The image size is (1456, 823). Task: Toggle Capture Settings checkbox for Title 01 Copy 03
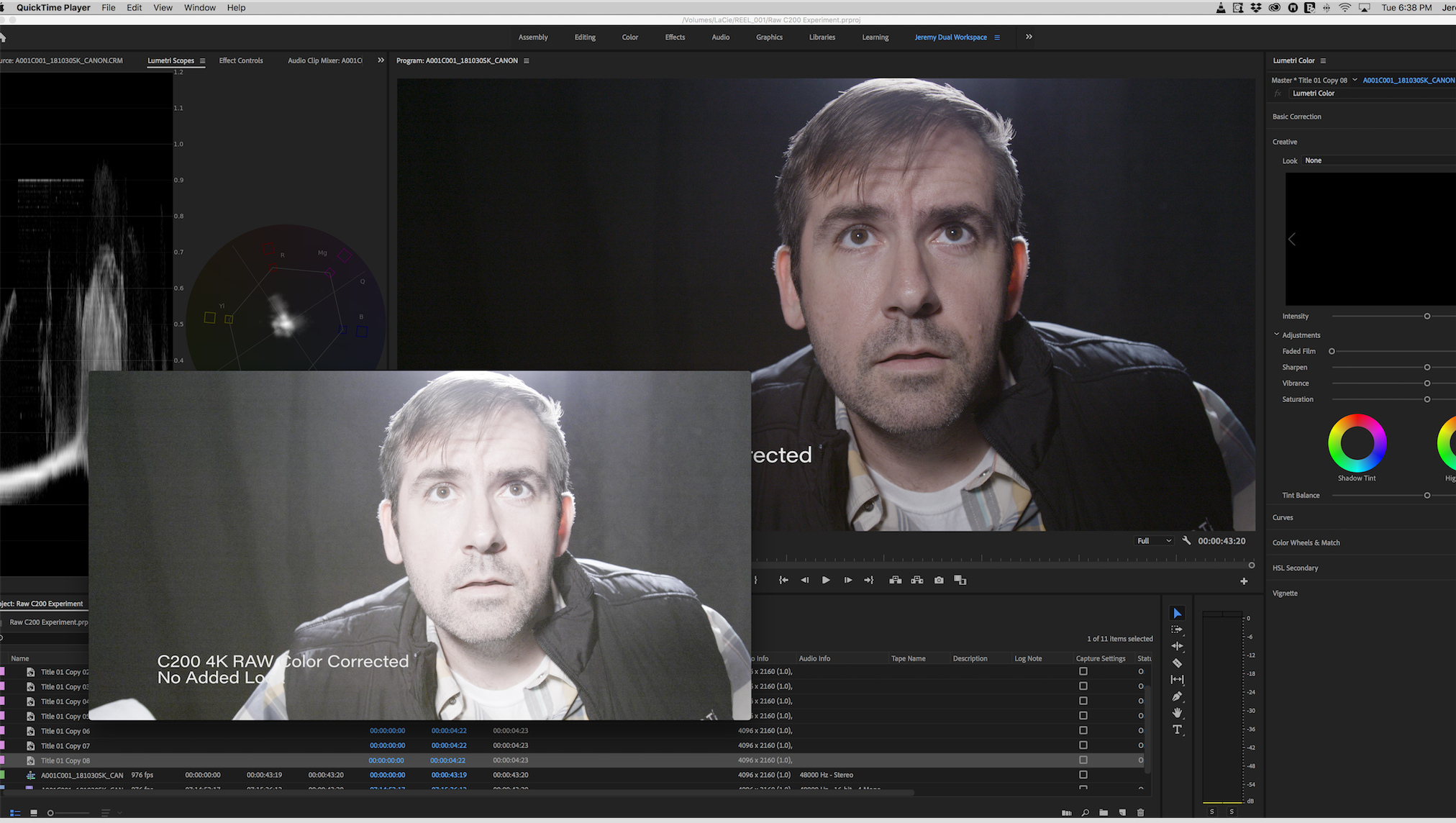[1083, 686]
